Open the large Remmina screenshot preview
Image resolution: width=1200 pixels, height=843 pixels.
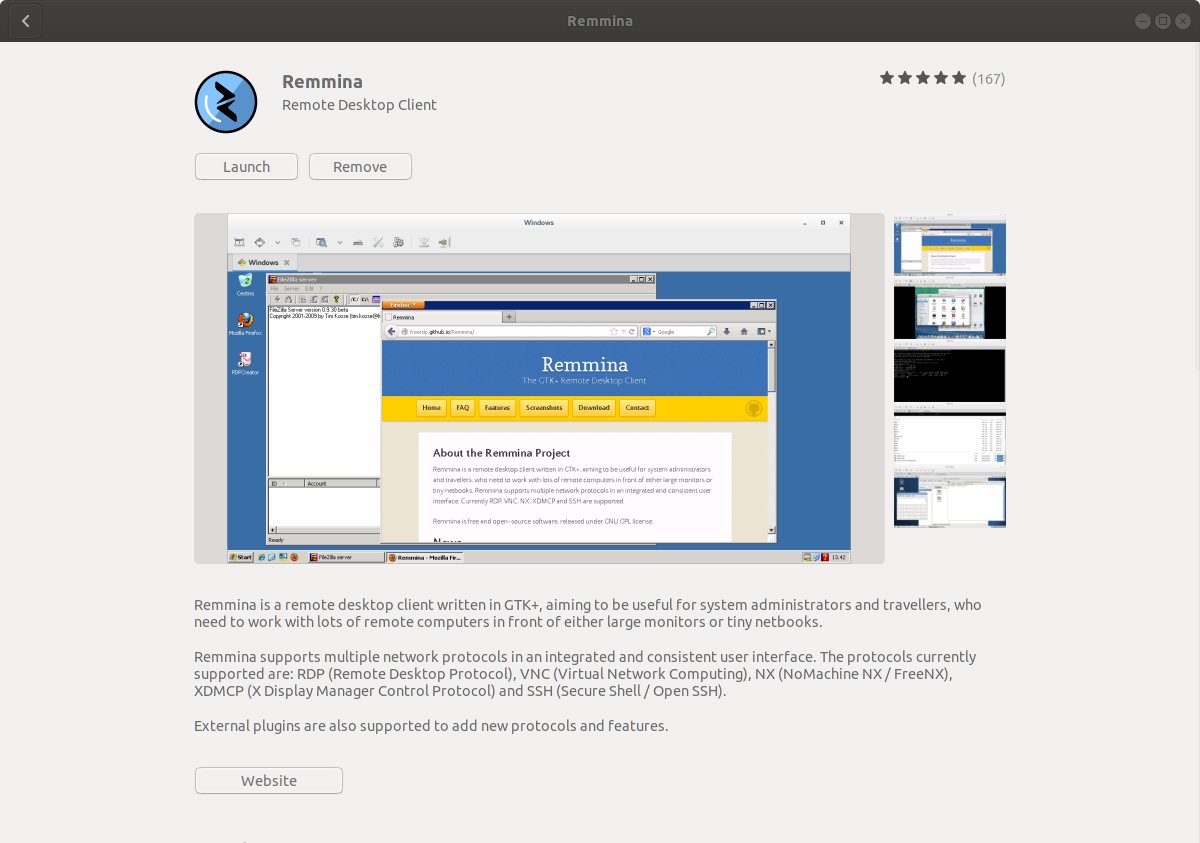[x=539, y=388]
